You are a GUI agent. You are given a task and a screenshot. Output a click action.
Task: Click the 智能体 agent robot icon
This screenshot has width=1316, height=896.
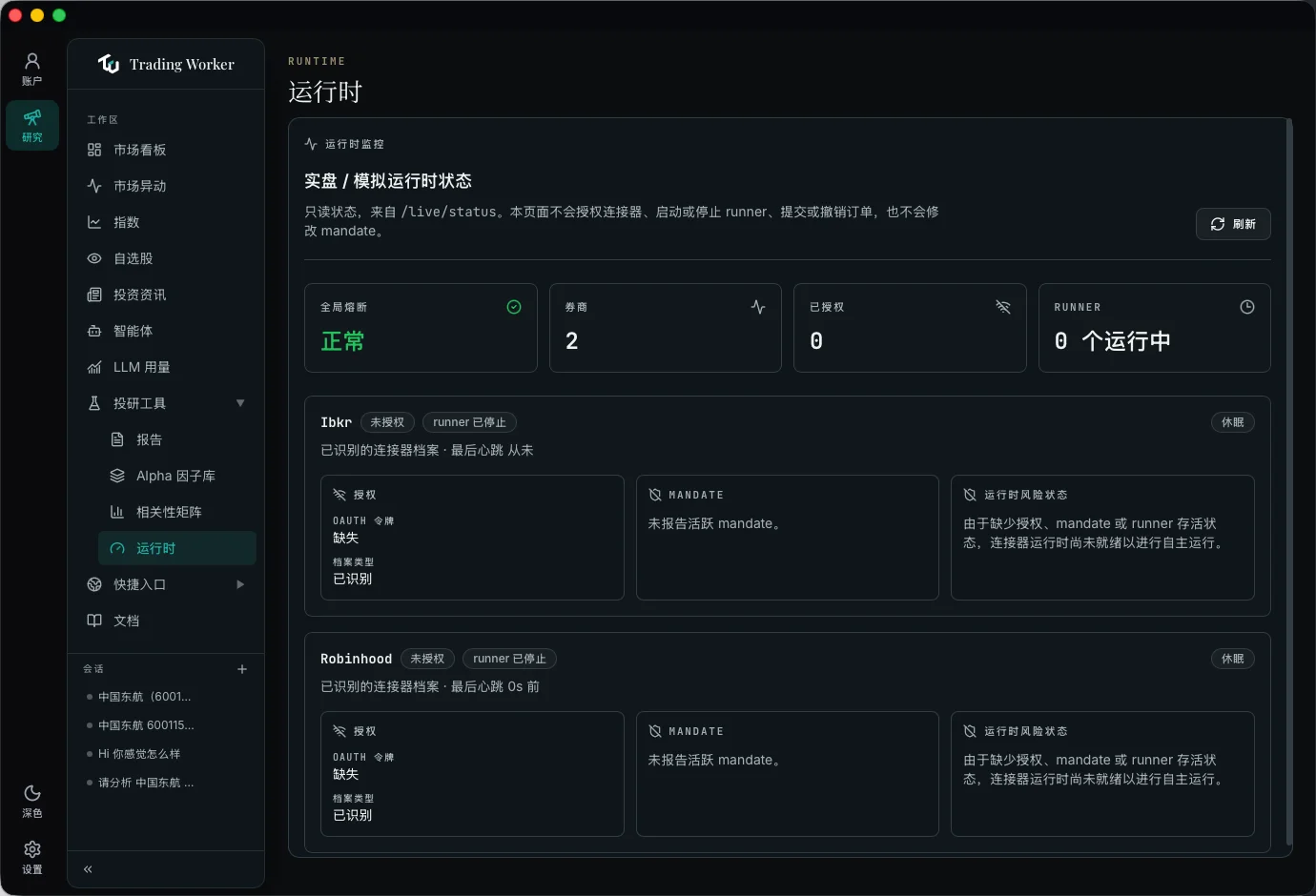pos(94,331)
